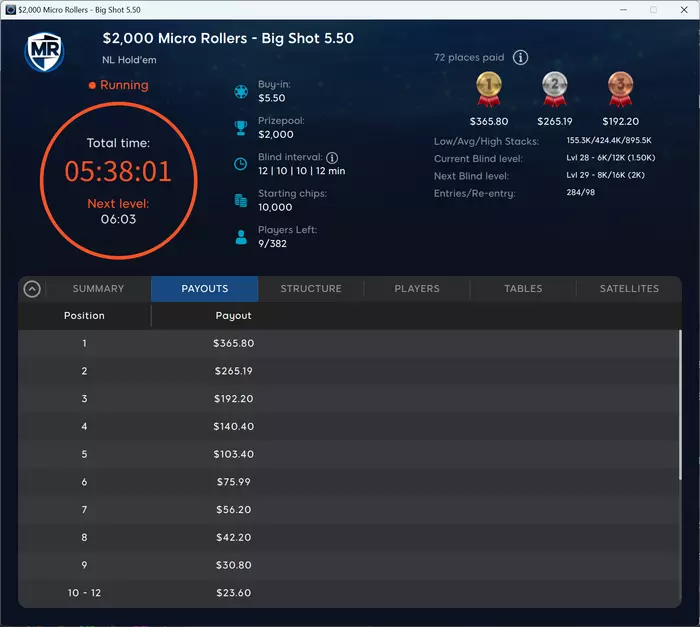Click the $56.20 payout row

[348, 510]
